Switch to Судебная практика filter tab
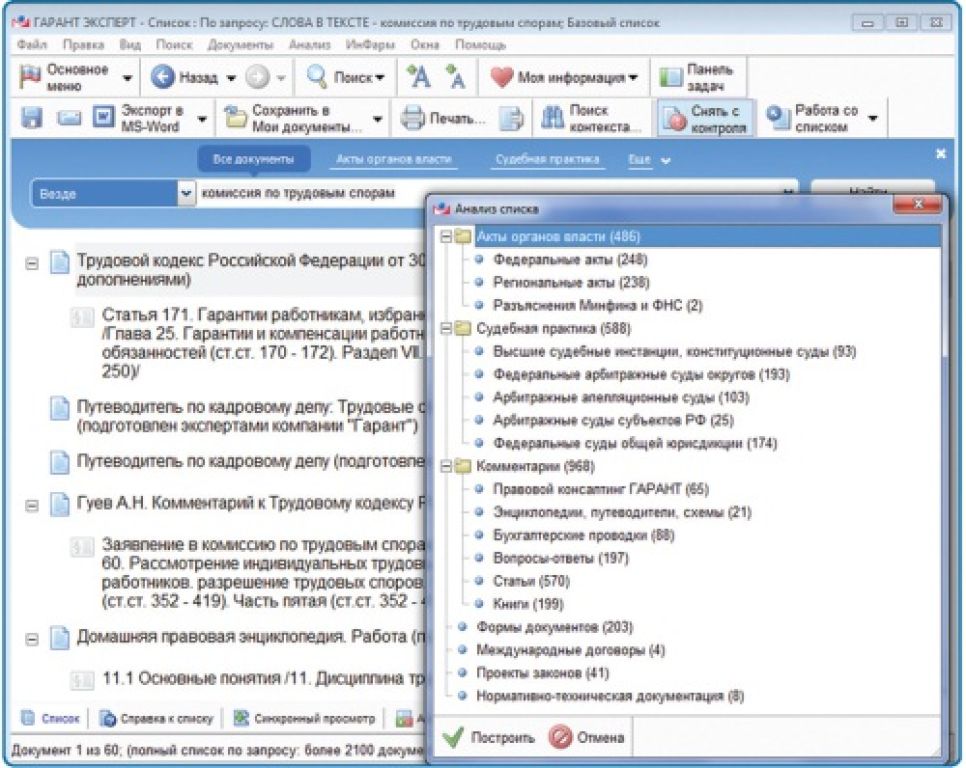966x768 pixels. [548, 160]
